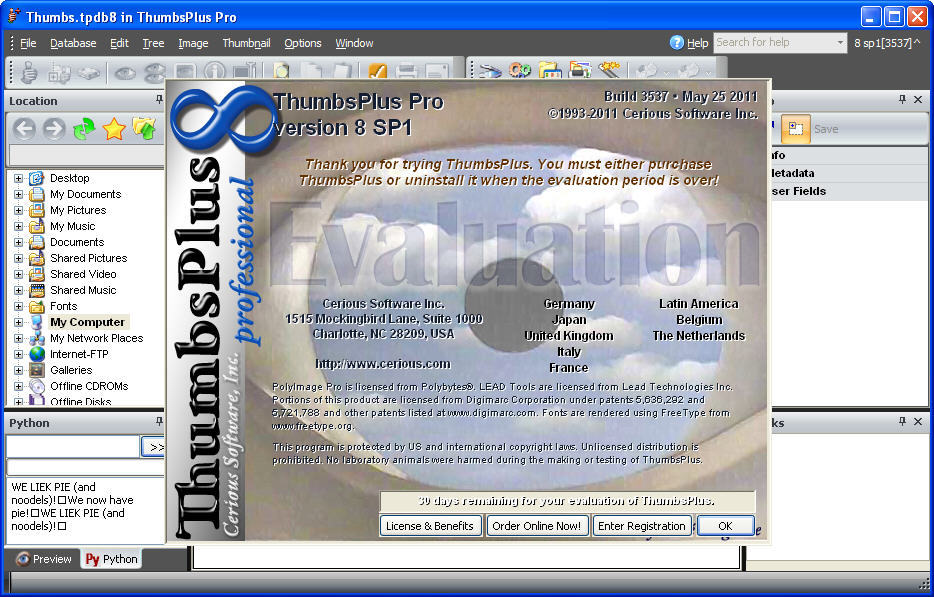Open favorites via the yellow star icon
The height and width of the screenshot is (597, 934).
pos(114,128)
